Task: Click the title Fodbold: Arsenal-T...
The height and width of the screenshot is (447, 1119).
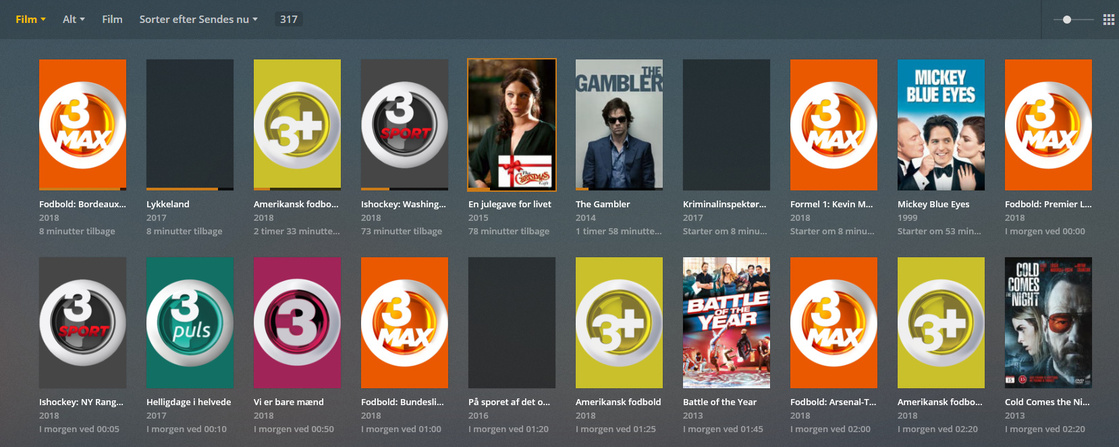Action: 834,402
